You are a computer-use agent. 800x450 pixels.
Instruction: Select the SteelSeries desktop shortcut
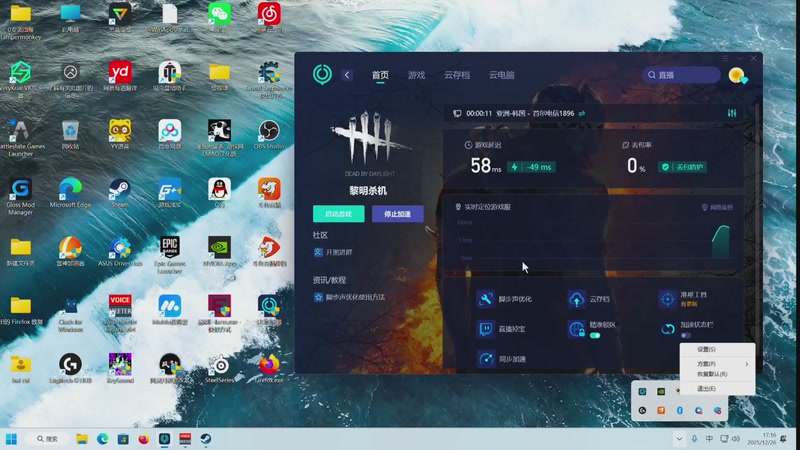[219, 368]
